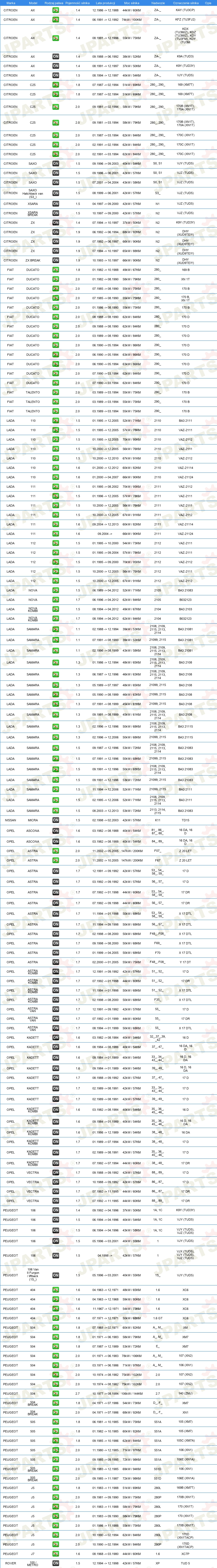Click the fuel icon in PEUGEOT 404 1.6 GT row
217x1568 pixels.
[x=55, y=1318]
